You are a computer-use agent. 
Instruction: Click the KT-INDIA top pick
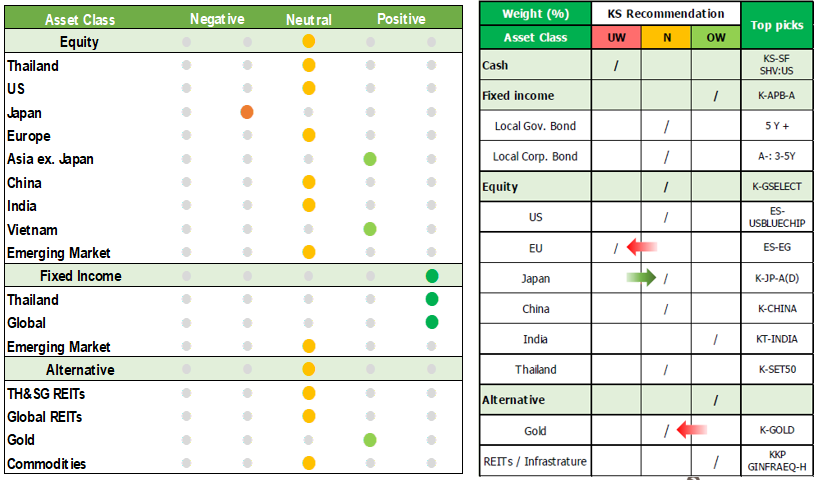(x=778, y=339)
